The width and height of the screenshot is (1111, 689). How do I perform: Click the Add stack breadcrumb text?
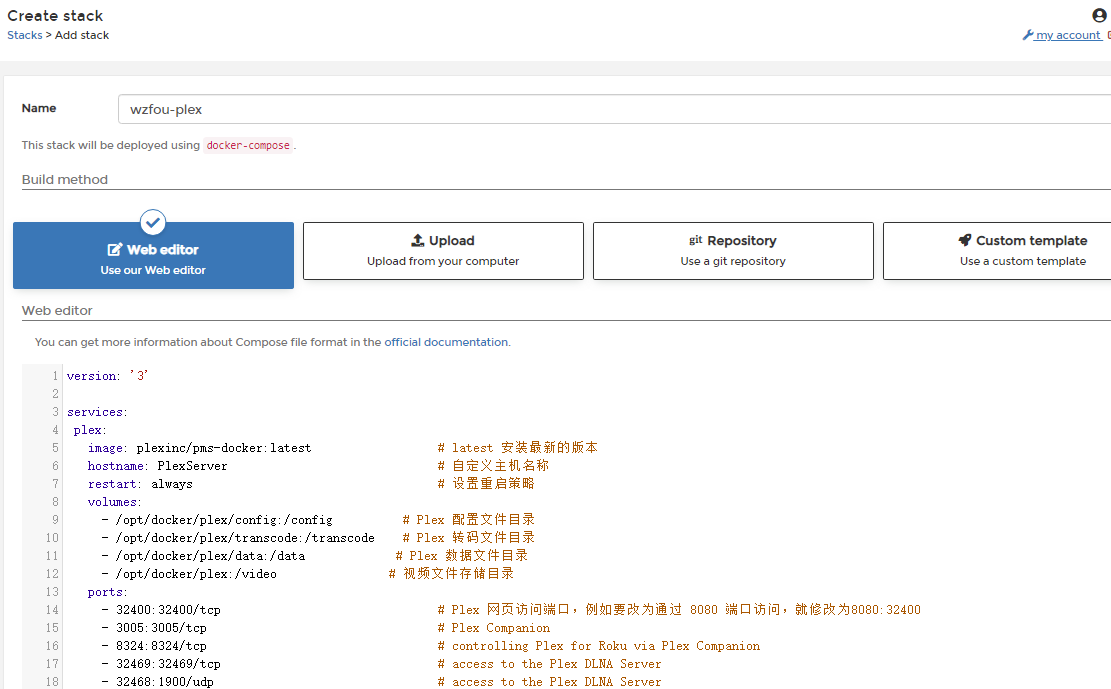[x=82, y=35]
